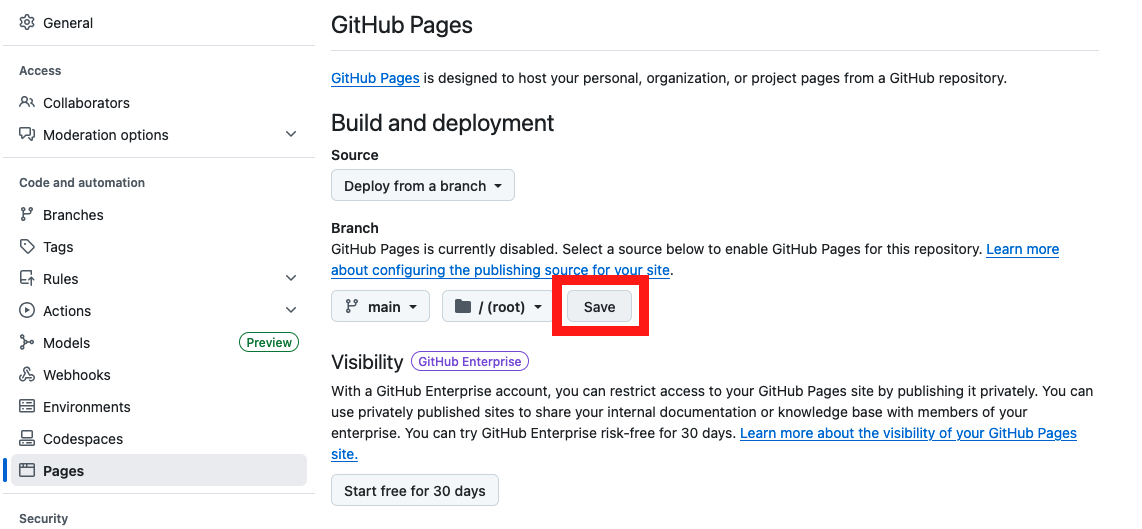This screenshot has width=1142, height=529.
Task: Click the Actions play icon
Action: pyautogui.click(x=27, y=311)
